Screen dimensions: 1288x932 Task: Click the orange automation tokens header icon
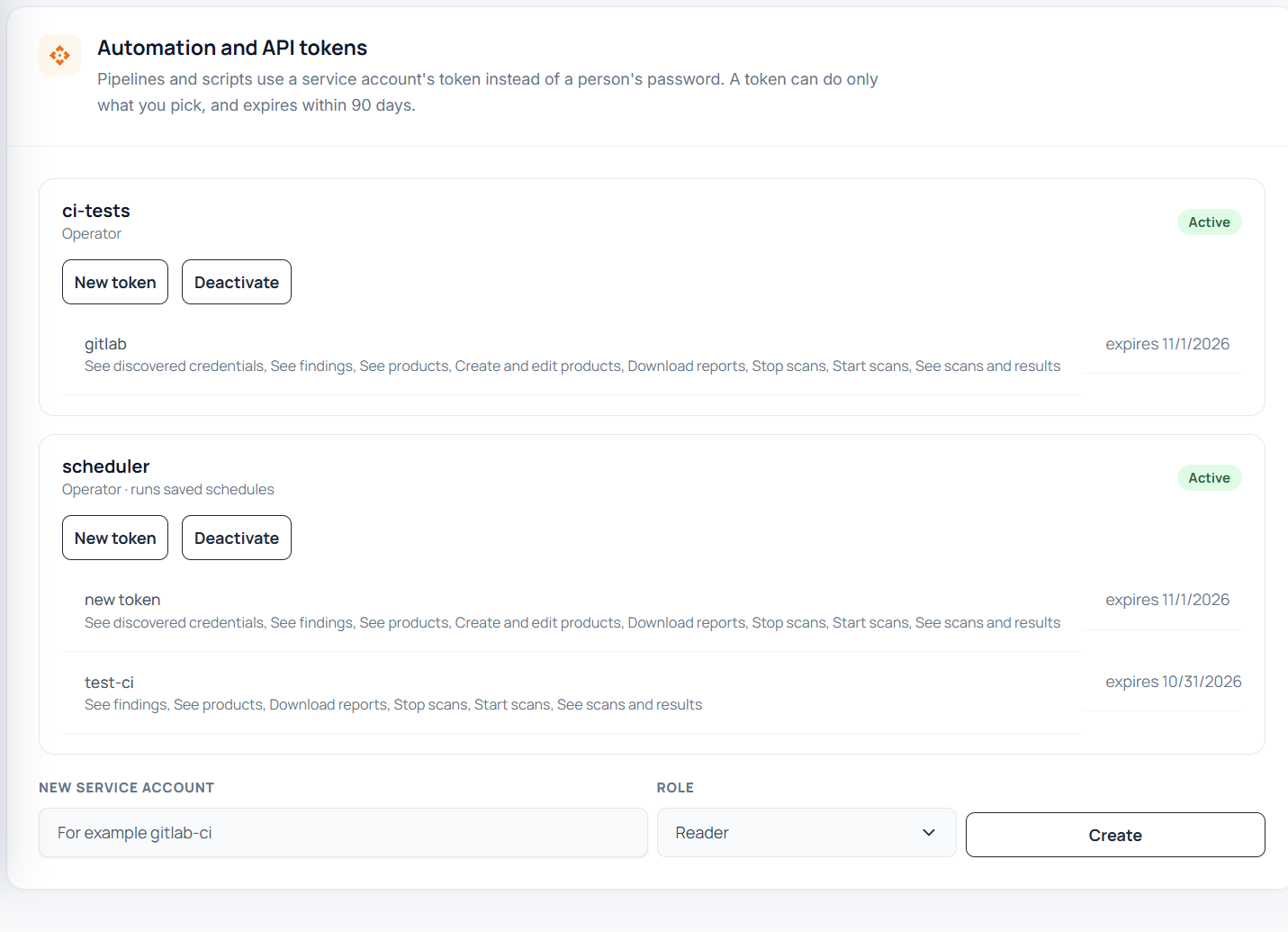coord(59,56)
